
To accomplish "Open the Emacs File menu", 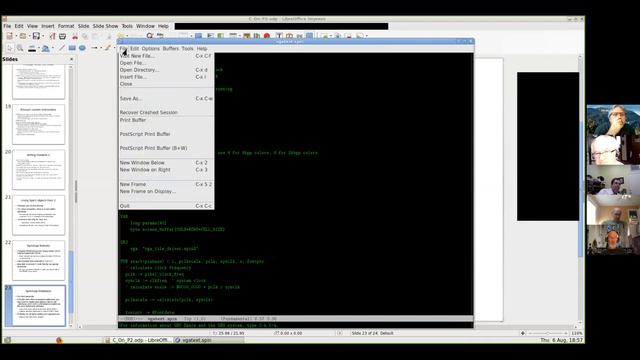I will (x=123, y=49).
